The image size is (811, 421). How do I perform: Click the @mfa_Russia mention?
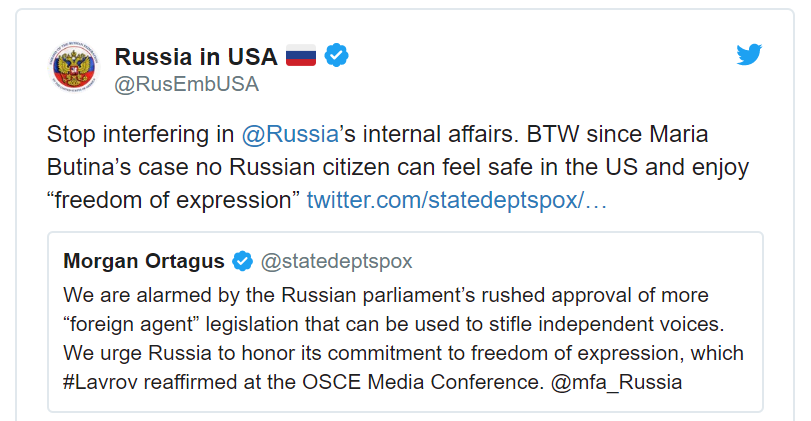617,382
